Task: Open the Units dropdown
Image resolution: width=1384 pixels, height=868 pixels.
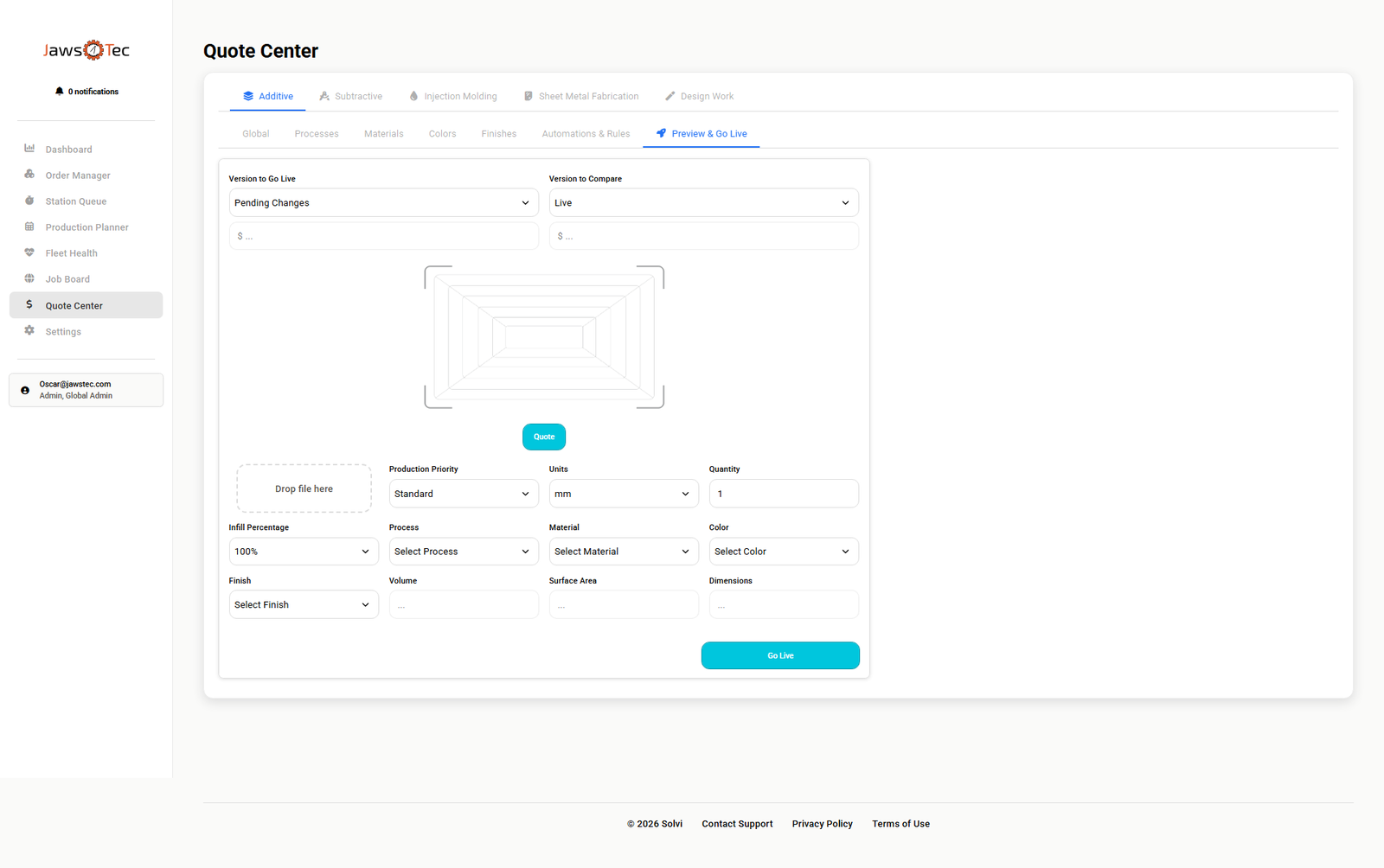Action: 624,494
